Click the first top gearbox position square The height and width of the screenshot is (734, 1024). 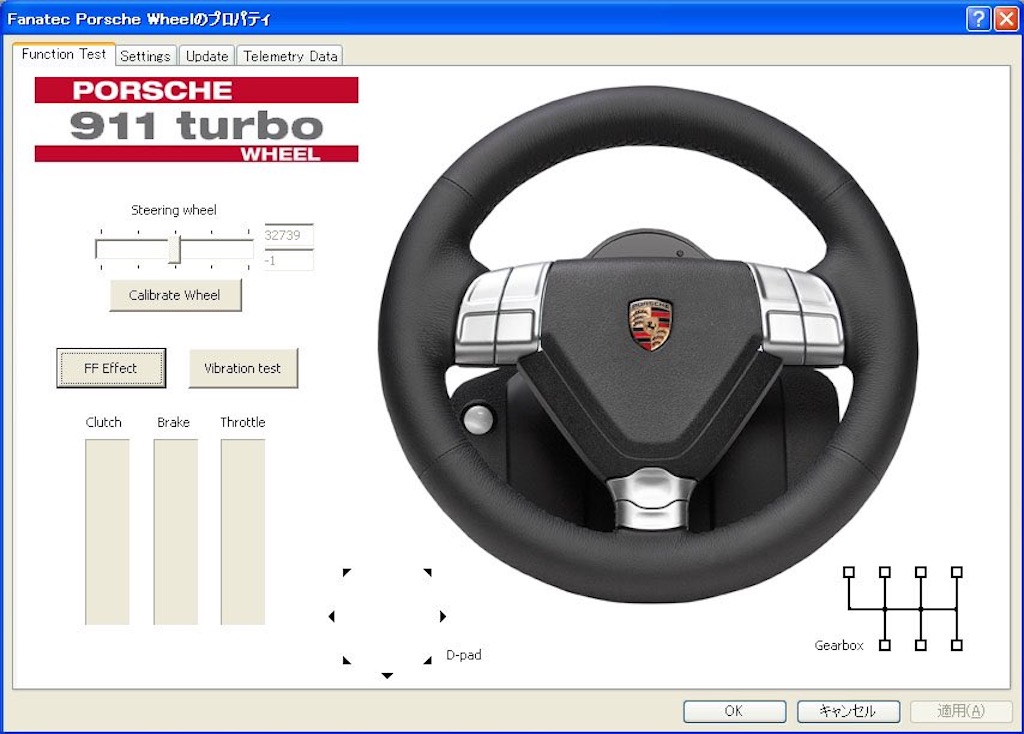tap(848, 572)
